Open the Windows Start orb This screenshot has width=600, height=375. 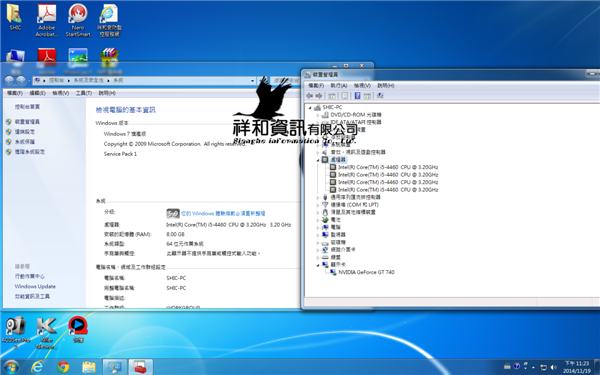pos(11,367)
